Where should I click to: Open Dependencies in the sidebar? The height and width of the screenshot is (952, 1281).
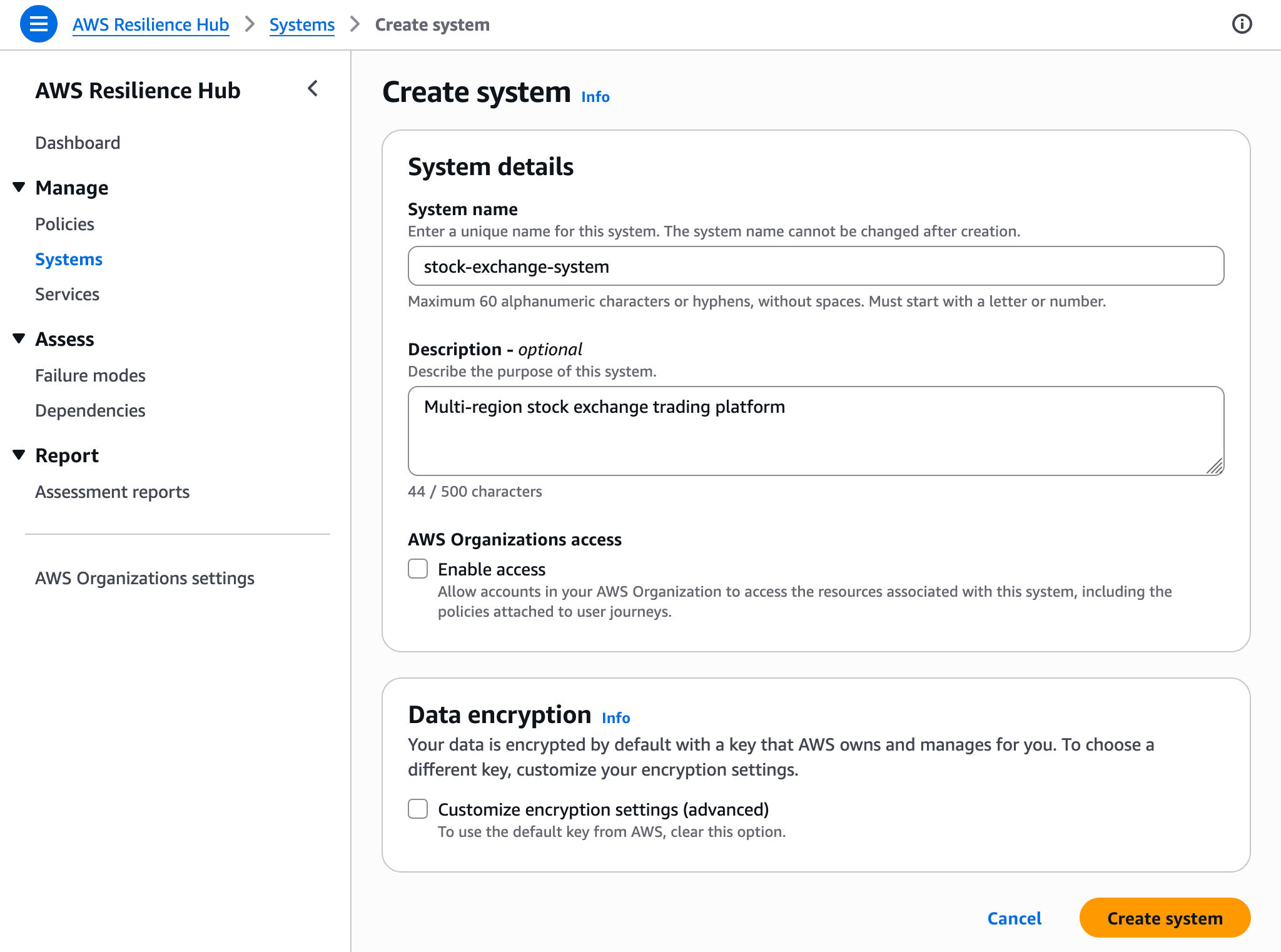(90, 410)
